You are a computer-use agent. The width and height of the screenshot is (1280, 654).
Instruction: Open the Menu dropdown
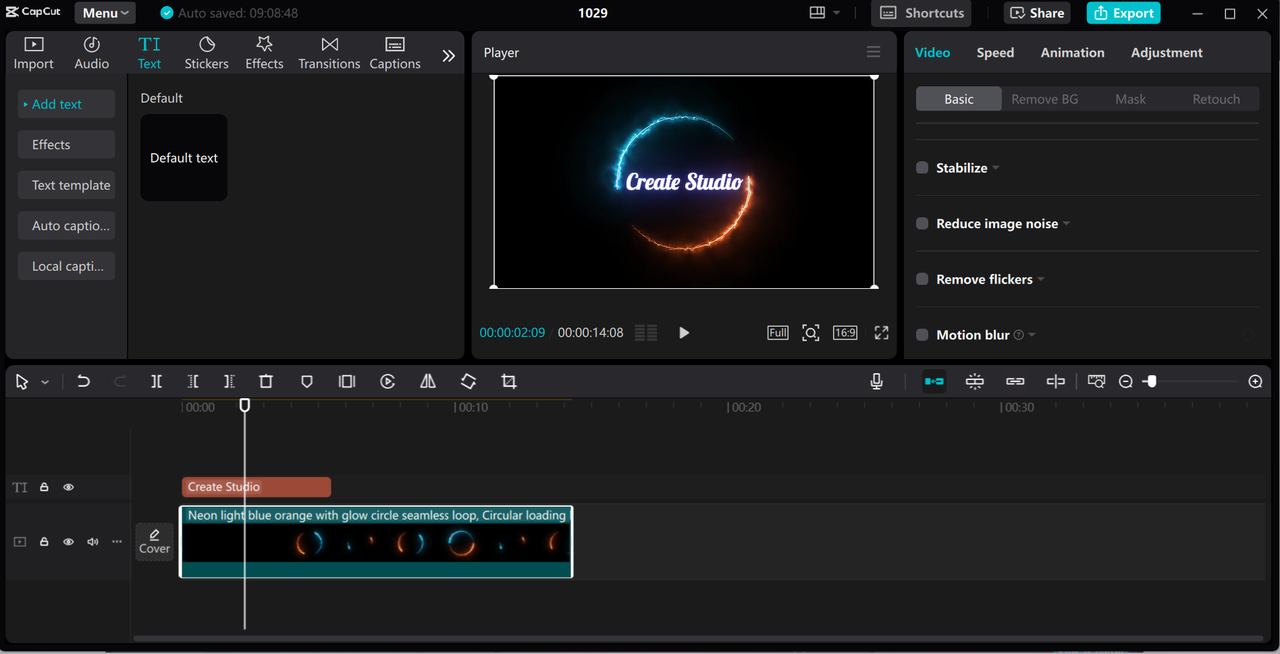click(x=105, y=13)
